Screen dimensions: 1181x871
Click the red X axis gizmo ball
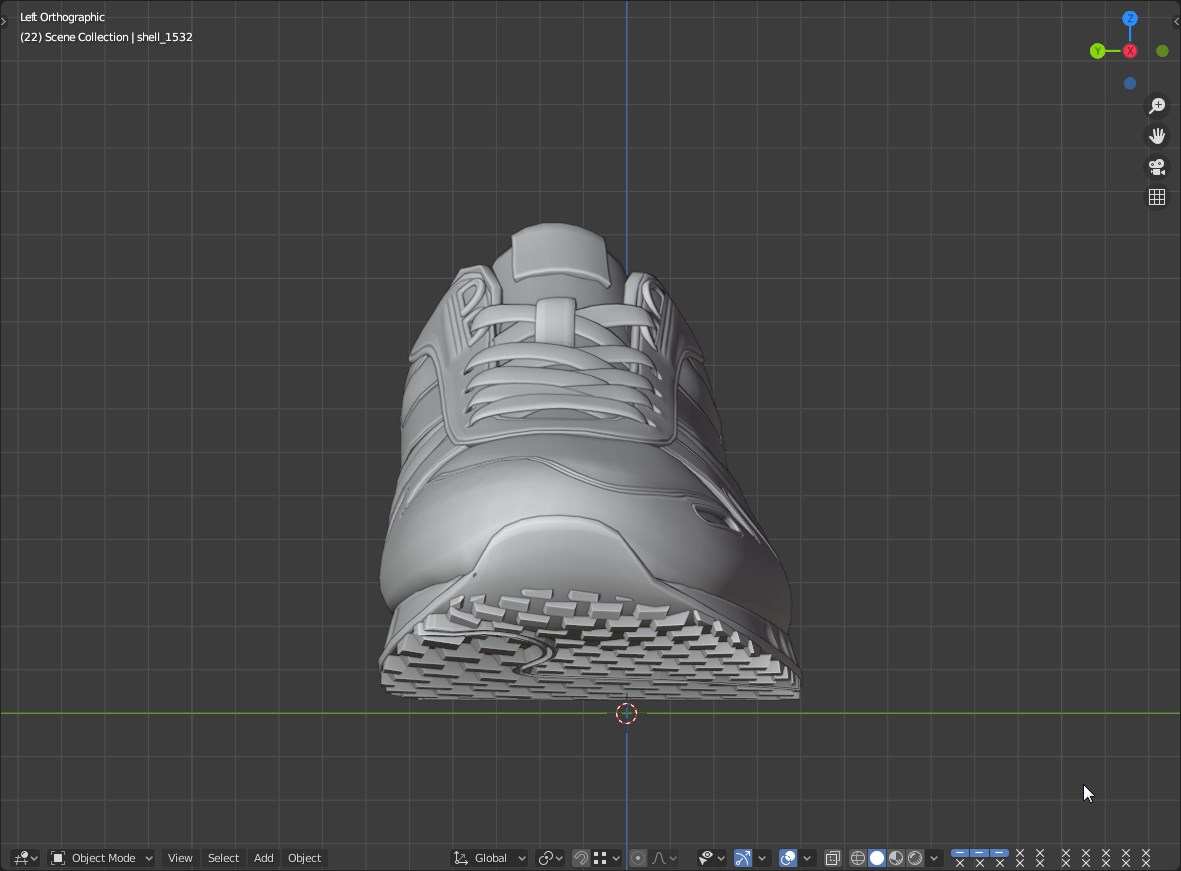click(1130, 51)
